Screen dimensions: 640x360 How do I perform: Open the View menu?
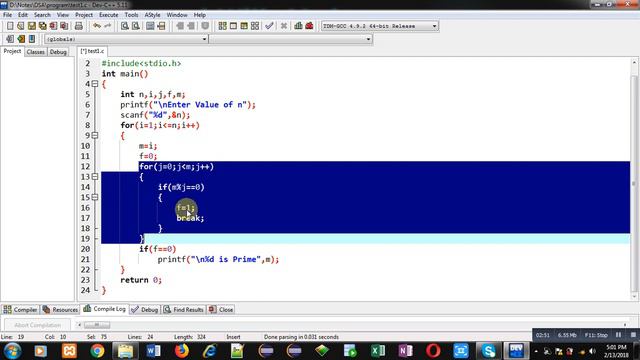pyautogui.click(x=62, y=15)
